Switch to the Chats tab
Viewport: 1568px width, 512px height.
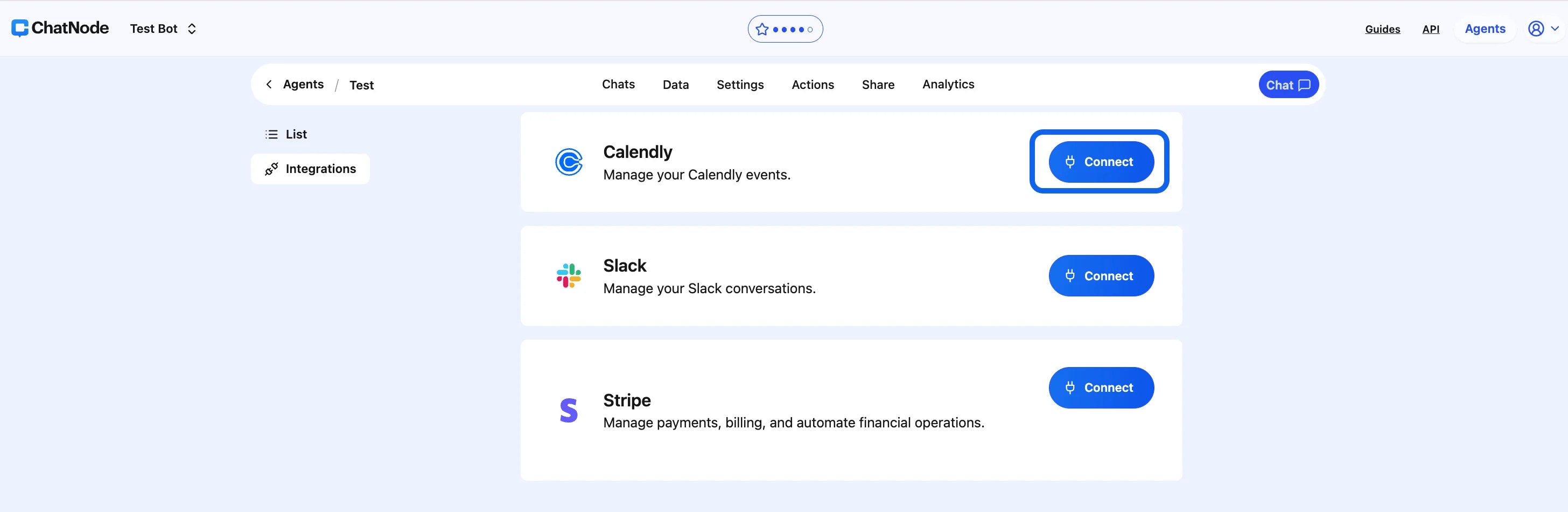pos(618,84)
